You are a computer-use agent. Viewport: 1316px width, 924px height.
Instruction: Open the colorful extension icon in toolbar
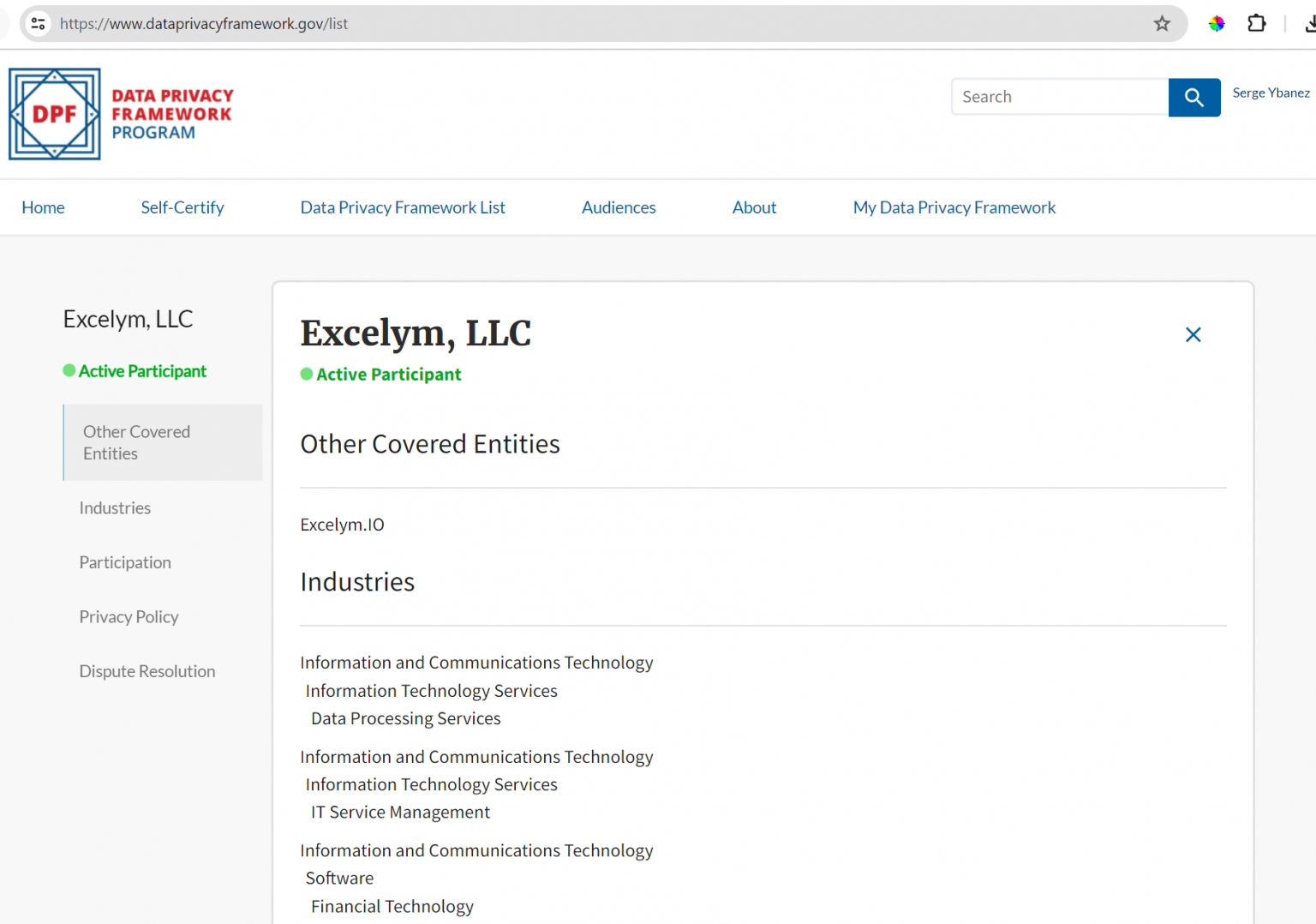1217,24
